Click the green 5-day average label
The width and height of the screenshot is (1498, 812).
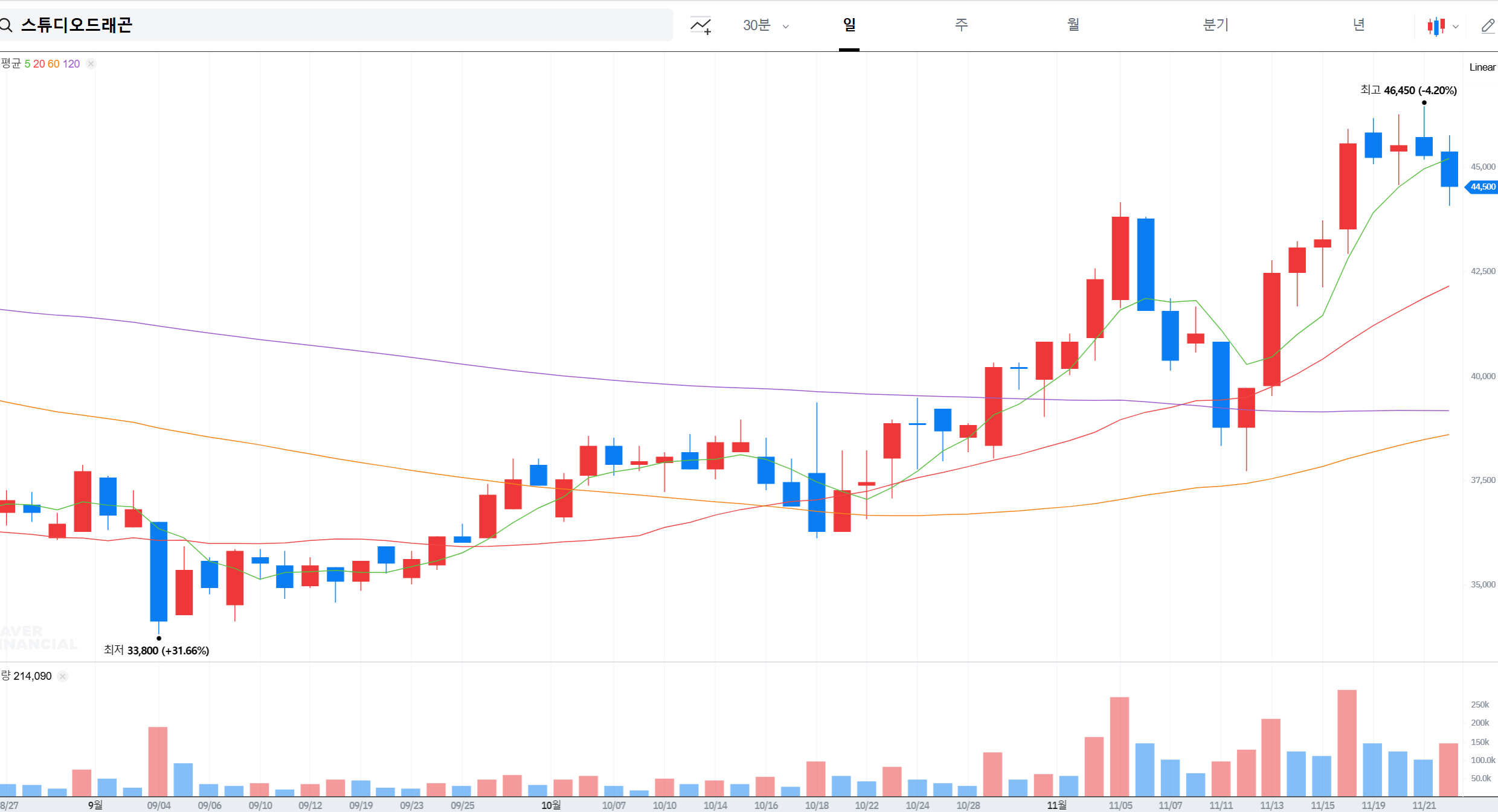pos(27,64)
